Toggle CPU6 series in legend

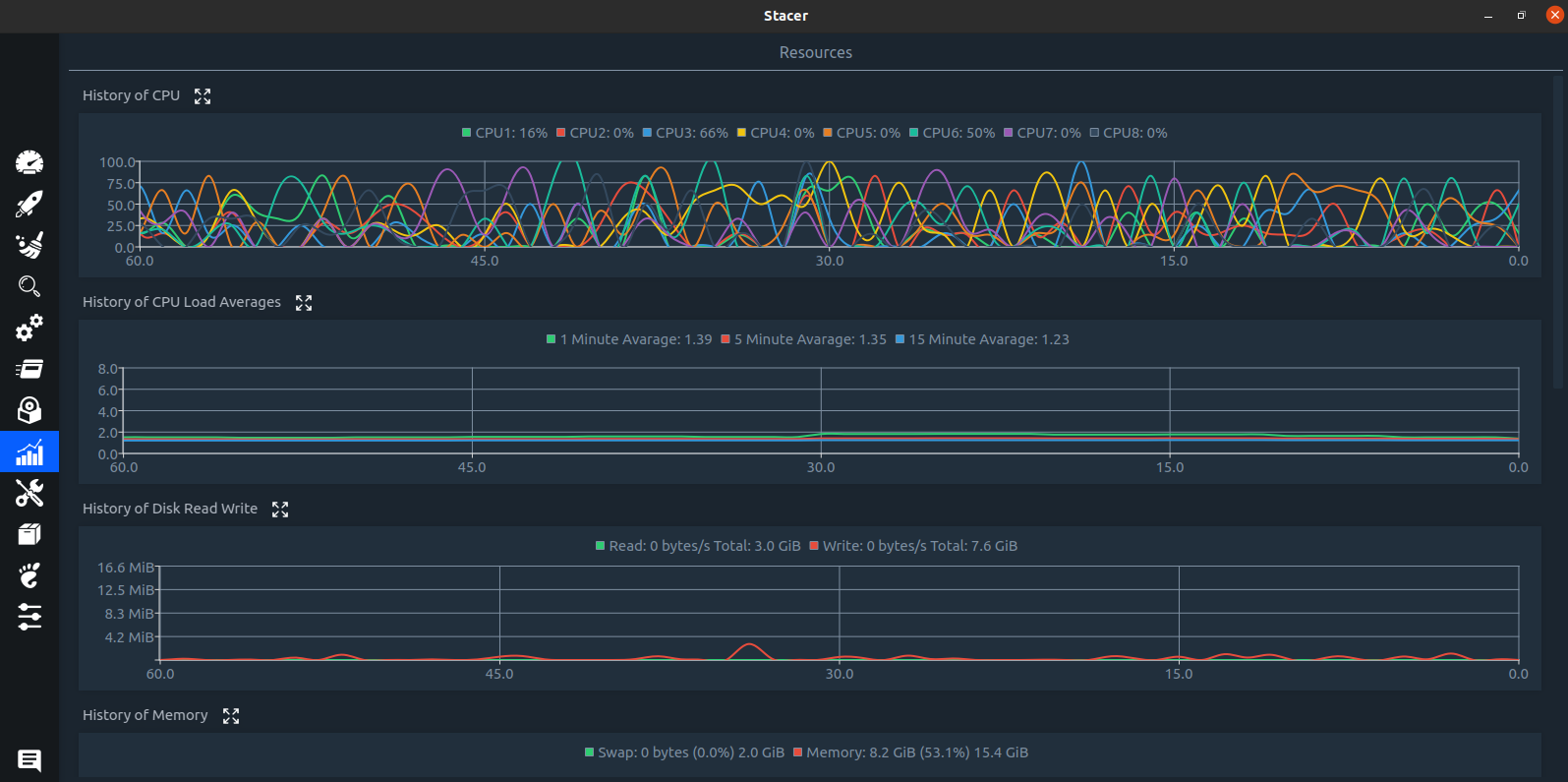(x=952, y=133)
